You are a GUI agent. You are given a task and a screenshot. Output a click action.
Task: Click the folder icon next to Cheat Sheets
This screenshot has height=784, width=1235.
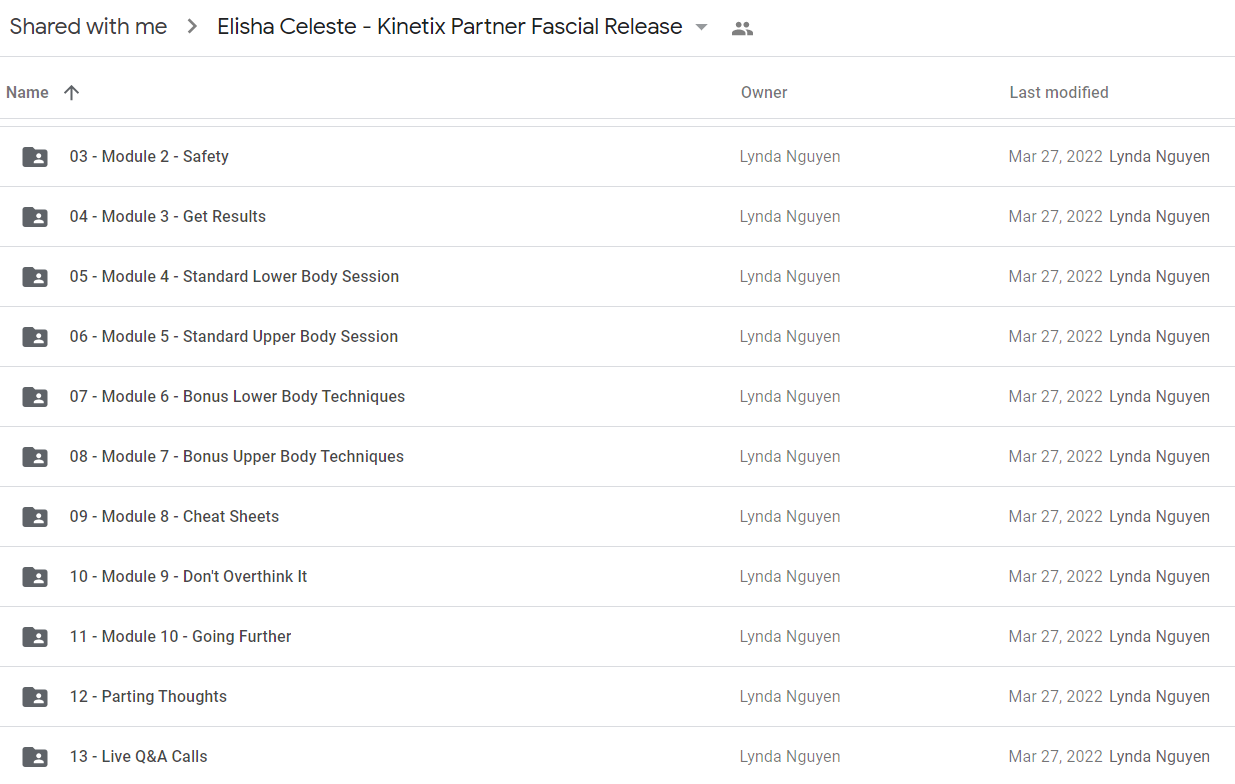pos(35,517)
